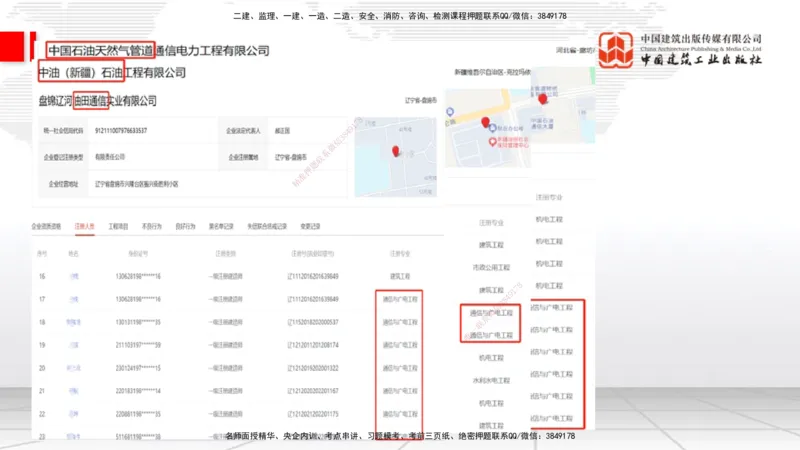The height and width of the screenshot is (450, 800).
Task: Click the 辽宁省-盘锦市 registration place value
Action: (291, 157)
